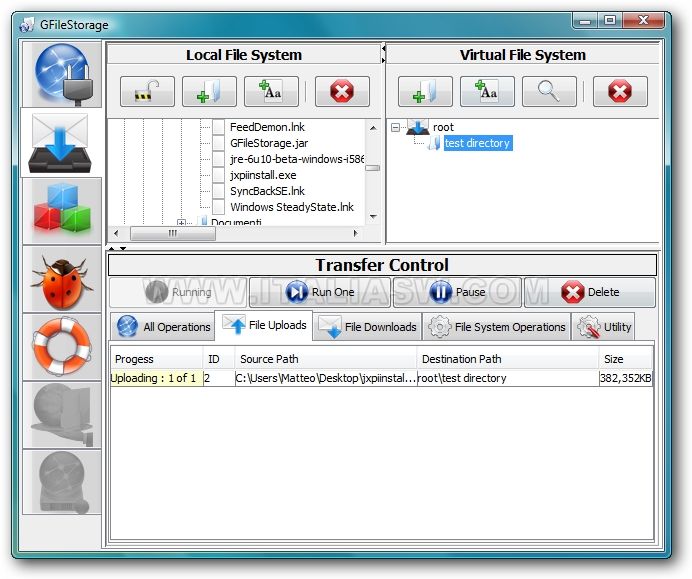Click the Aa rename icon in Local File System
Image resolution: width=692 pixels, height=579 pixels.
(271, 91)
